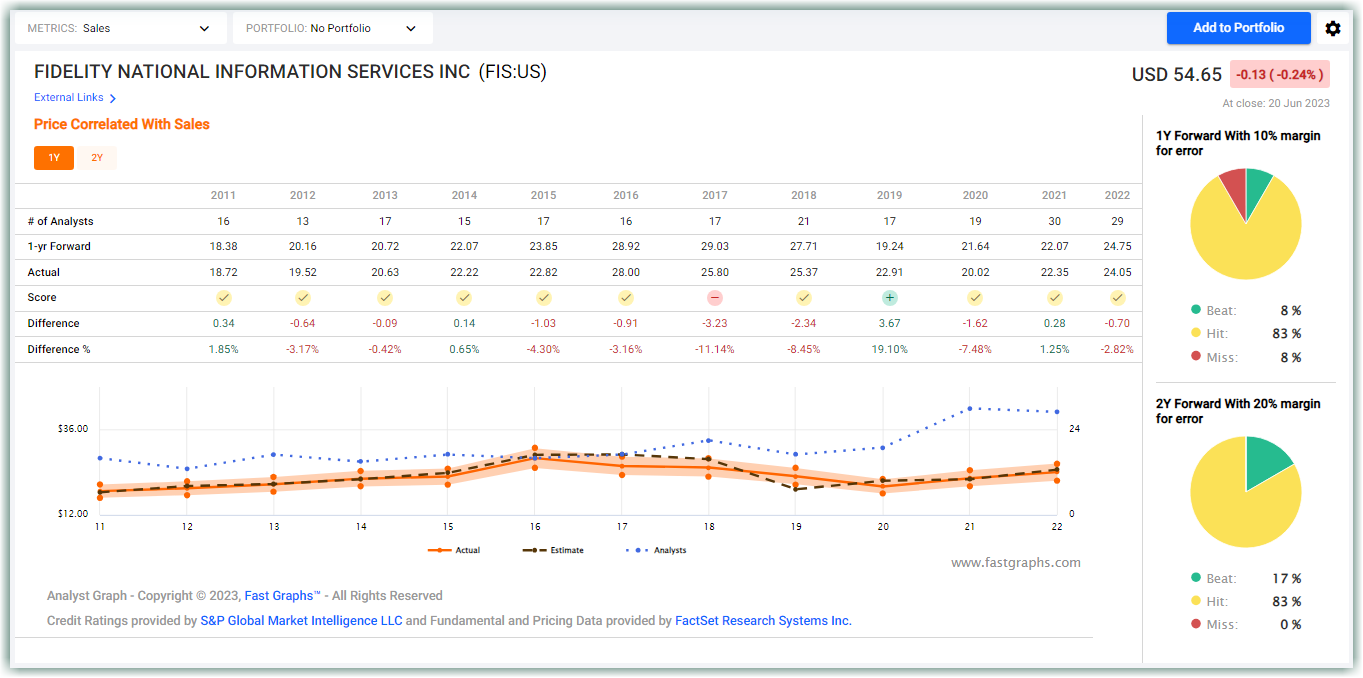Click the 2018 score check icon
1363x678 pixels.
coord(804,298)
